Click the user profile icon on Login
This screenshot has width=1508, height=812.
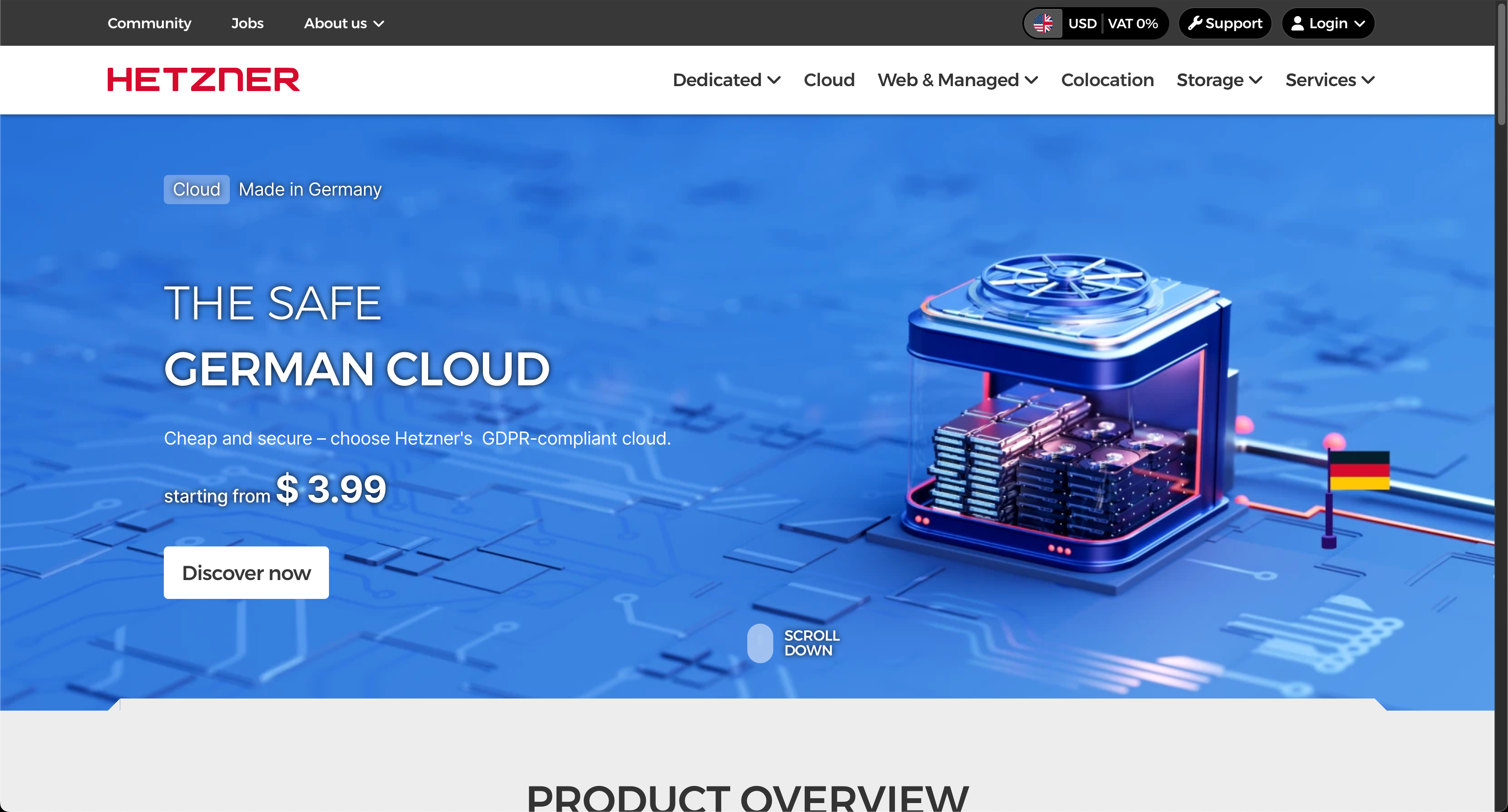coord(1297,23)
